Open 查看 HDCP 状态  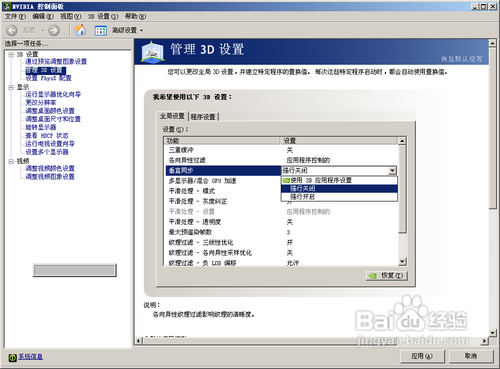47,135
